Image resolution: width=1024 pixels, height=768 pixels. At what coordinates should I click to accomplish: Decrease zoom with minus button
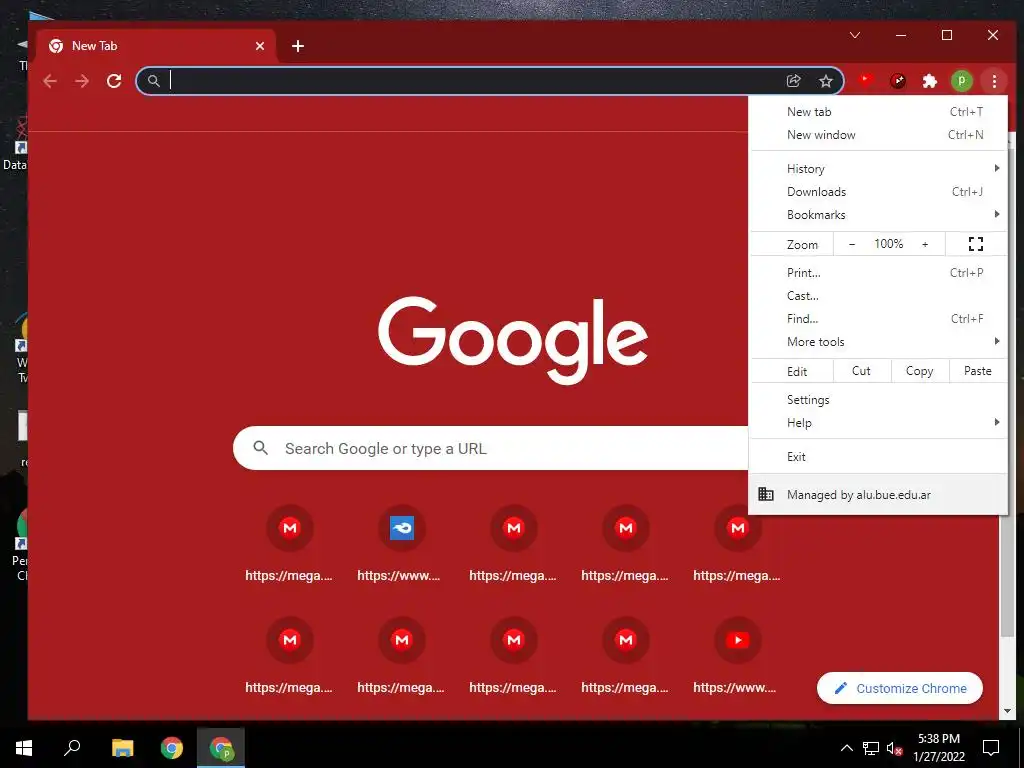852,244
